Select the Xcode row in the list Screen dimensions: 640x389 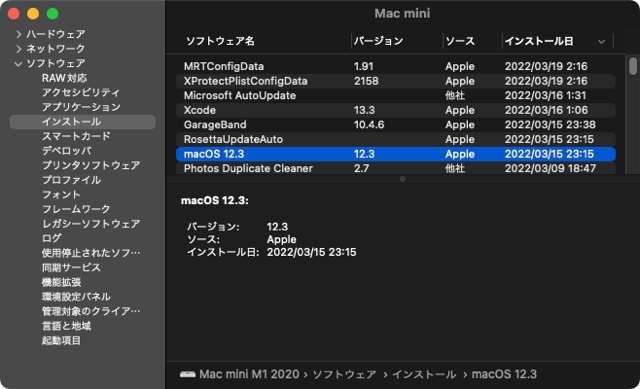point(396,110)
